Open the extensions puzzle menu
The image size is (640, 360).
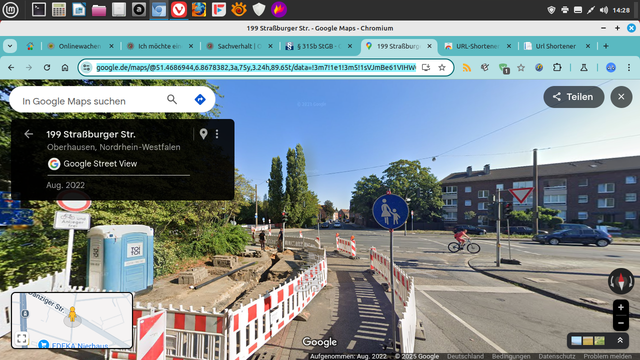[x=557, y=67]
